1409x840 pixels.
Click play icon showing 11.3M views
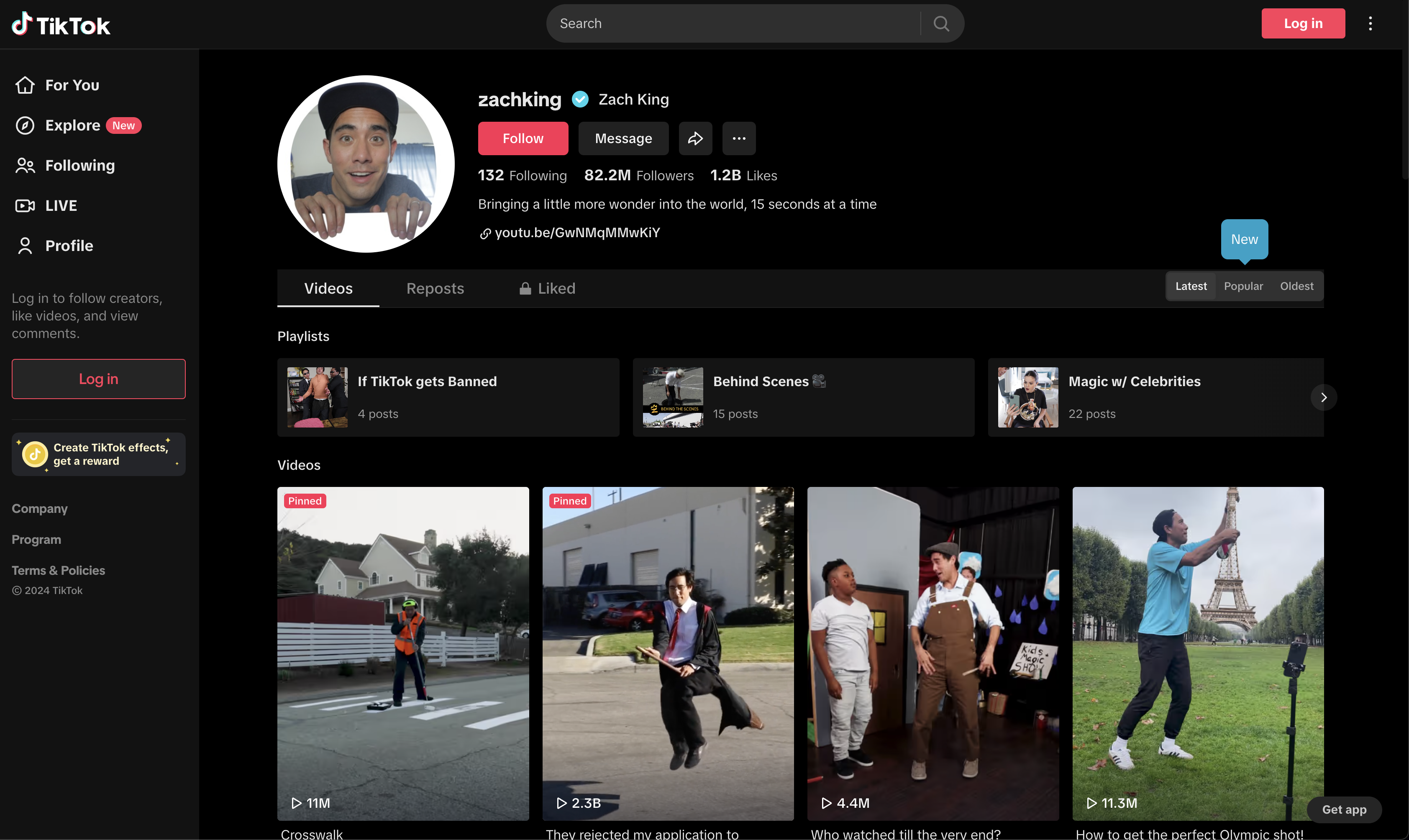pyautogui.click(x=1091, y=803)
